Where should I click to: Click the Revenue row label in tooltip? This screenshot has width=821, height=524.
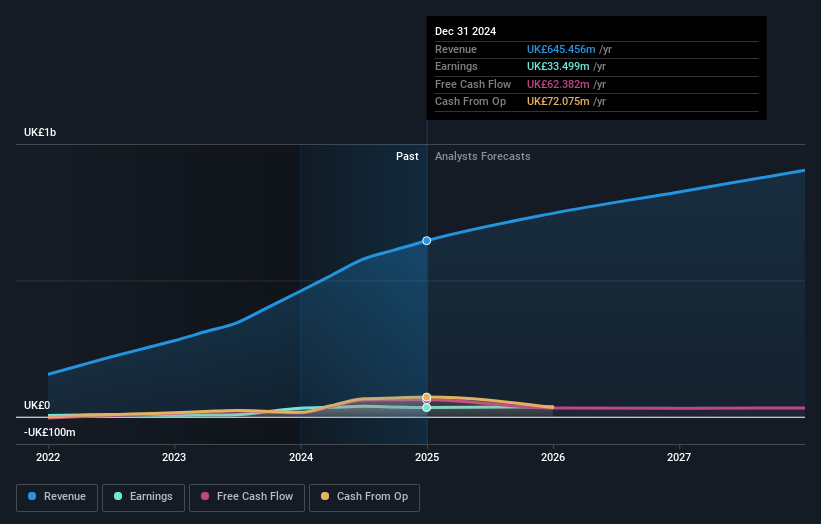(456, 49)
